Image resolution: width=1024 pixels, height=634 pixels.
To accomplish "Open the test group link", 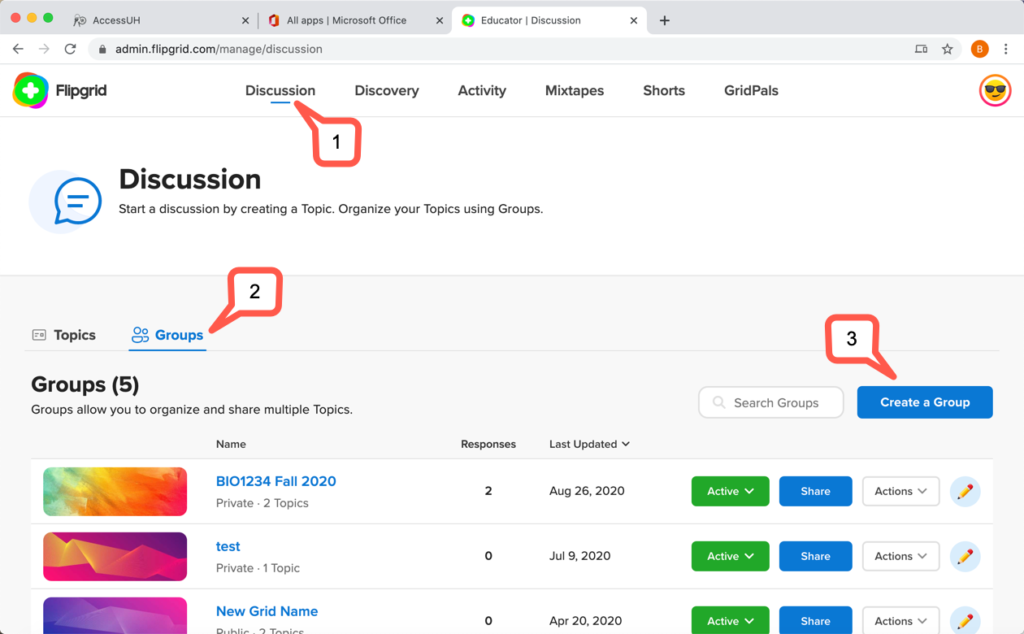I will coord(228,546).
